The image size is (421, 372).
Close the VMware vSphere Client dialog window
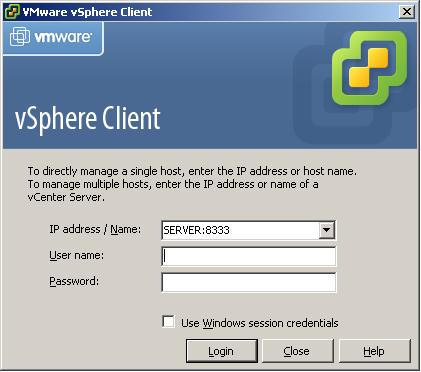point(407,12)
